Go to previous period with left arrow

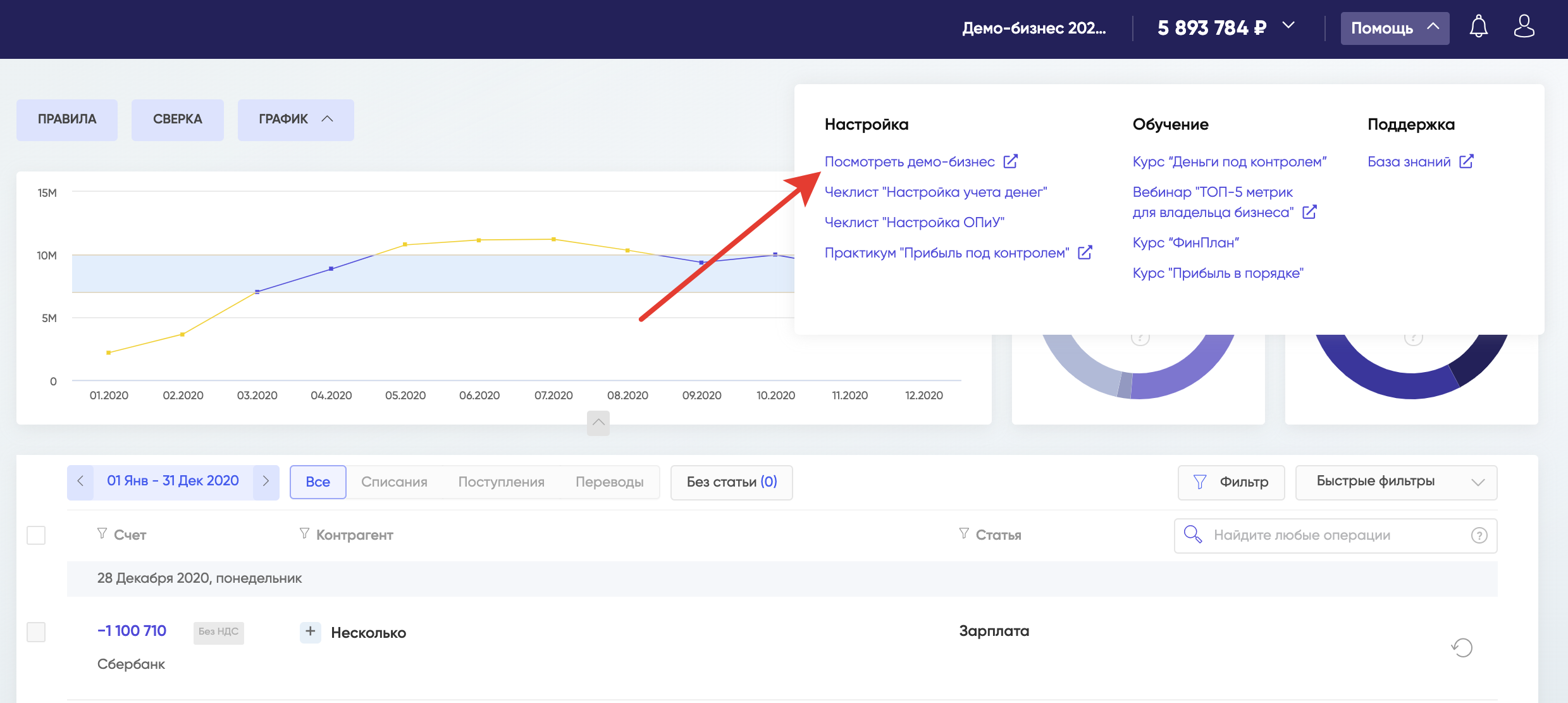[x=80, y=482]
